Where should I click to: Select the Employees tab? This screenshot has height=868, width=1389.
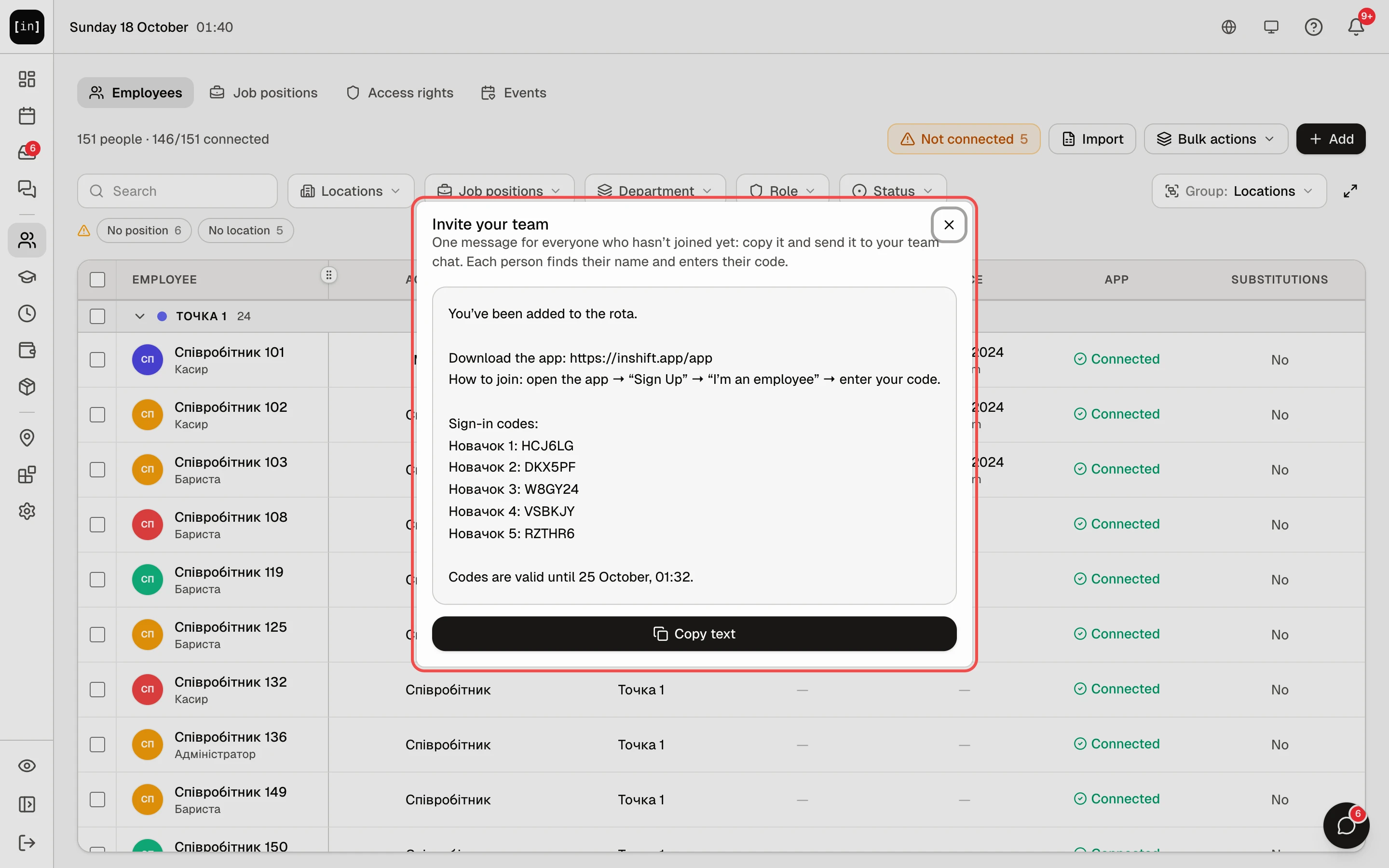pos(136,93)
